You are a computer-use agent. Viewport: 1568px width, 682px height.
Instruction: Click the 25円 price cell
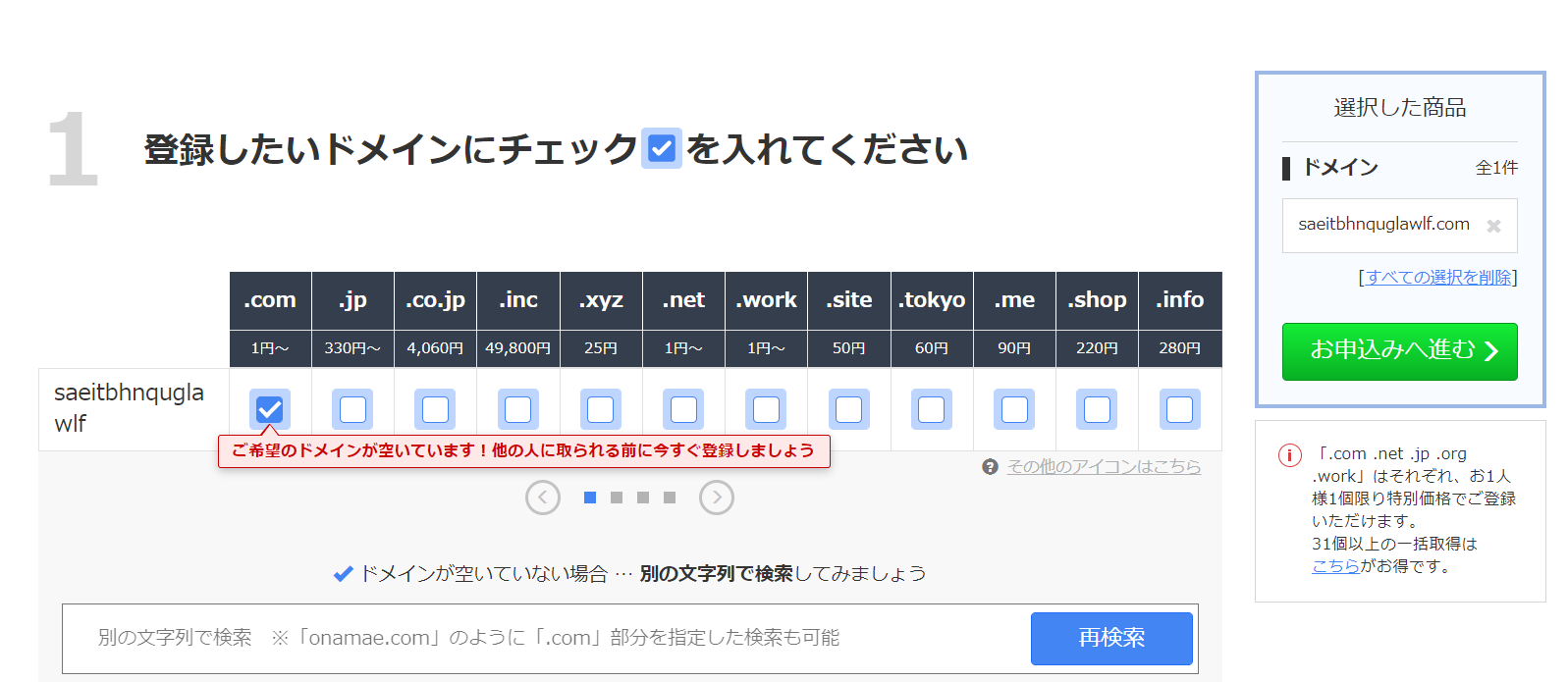pos(601,349)
